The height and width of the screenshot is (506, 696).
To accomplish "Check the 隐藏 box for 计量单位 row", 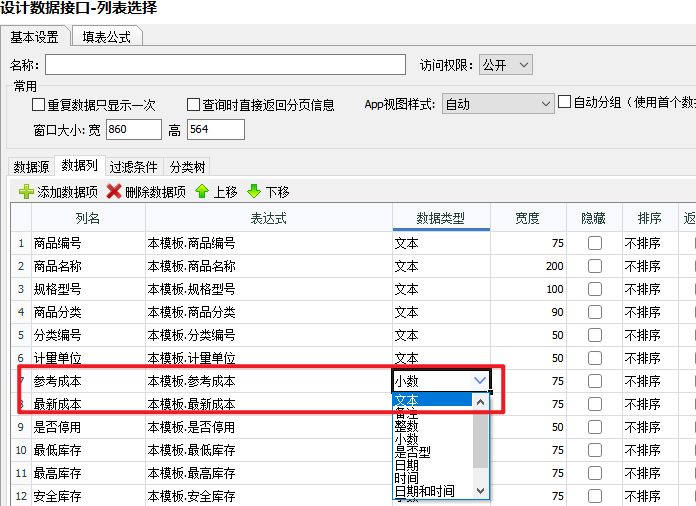I will (595, 358).
